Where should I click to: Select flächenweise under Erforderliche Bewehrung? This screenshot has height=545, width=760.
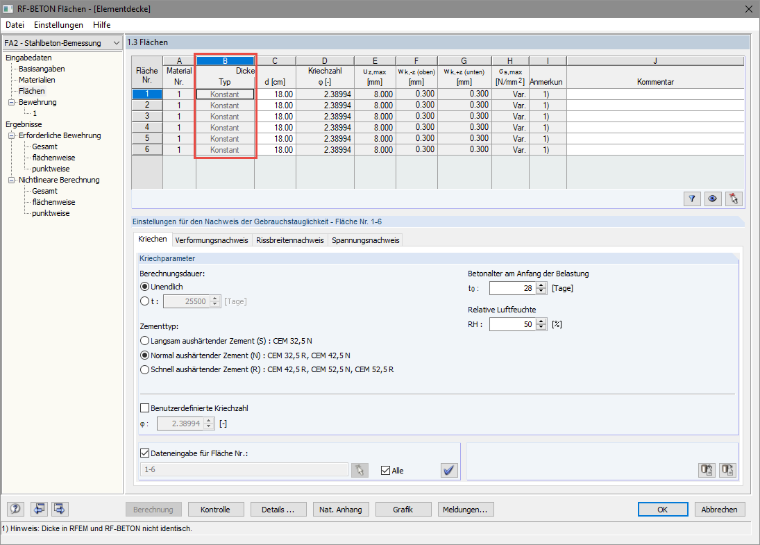(53, 158)
